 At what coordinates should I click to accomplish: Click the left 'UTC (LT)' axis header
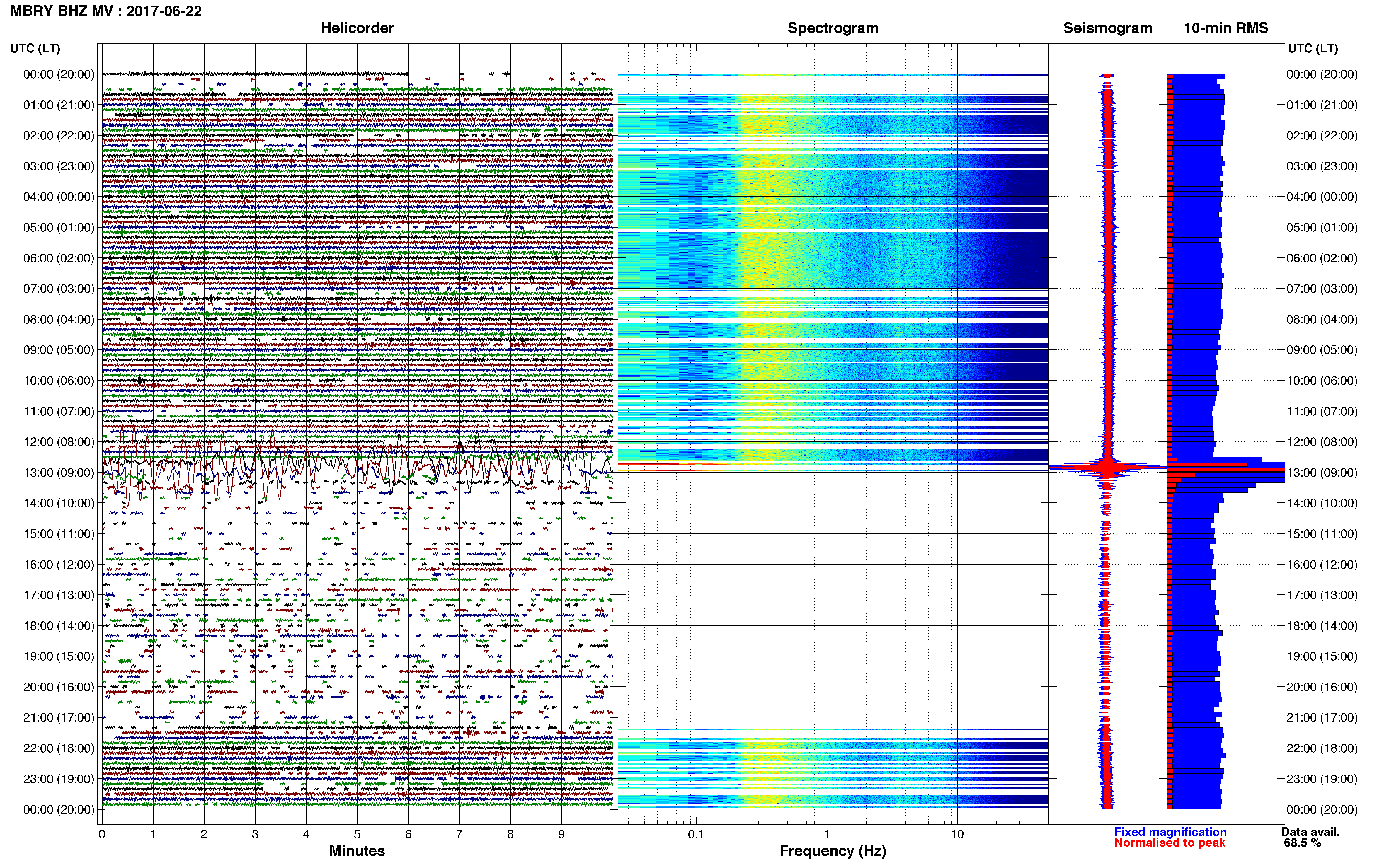(35, 48)
